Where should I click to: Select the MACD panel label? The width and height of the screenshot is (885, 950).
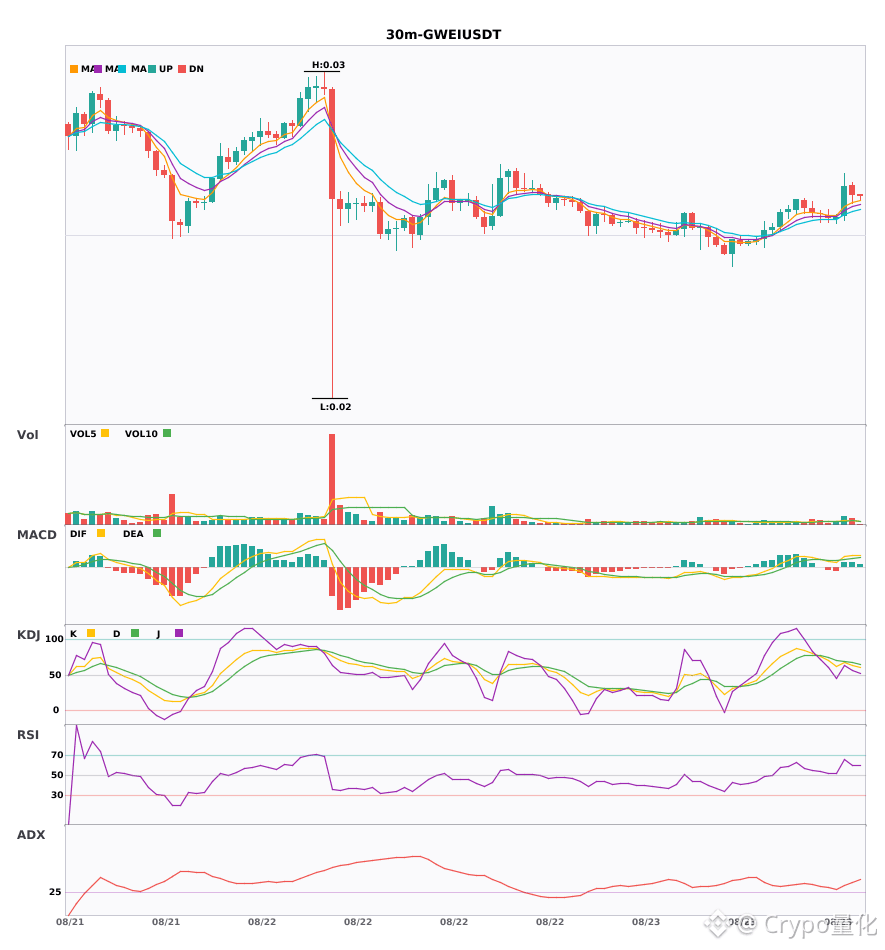pyautogui.click(x=36, y=535)
